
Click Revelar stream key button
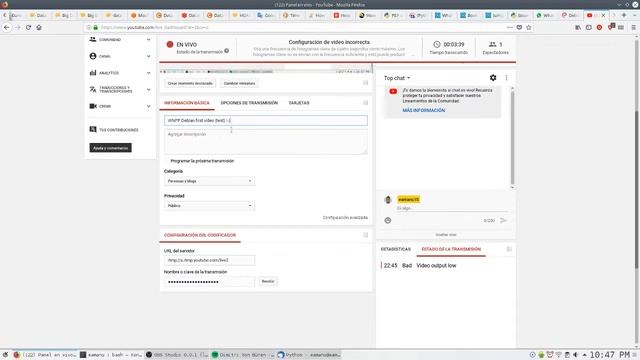(268, 281)
